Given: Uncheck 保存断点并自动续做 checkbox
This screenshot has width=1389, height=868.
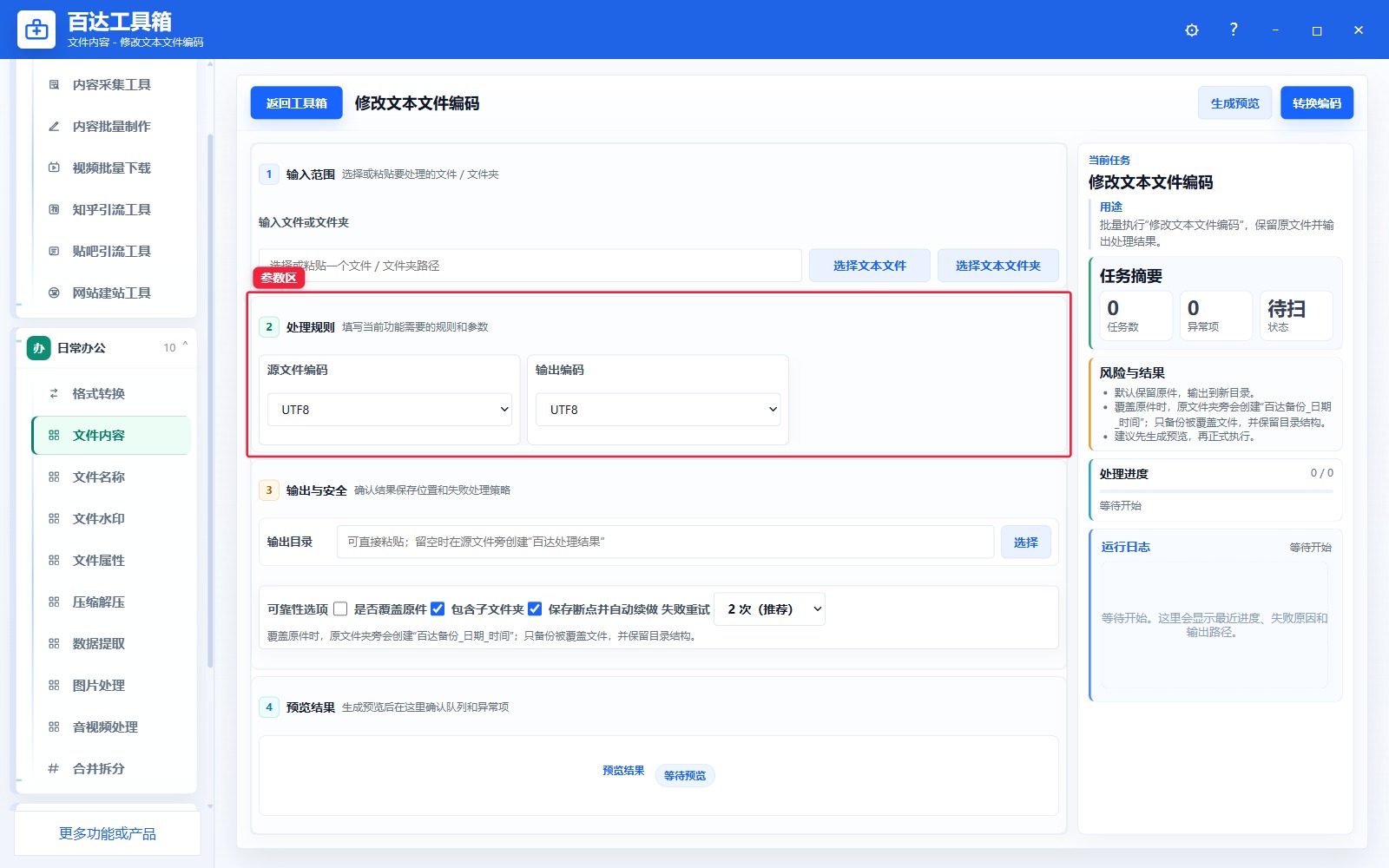Looking at the screenshot, I should click(535, 609).
